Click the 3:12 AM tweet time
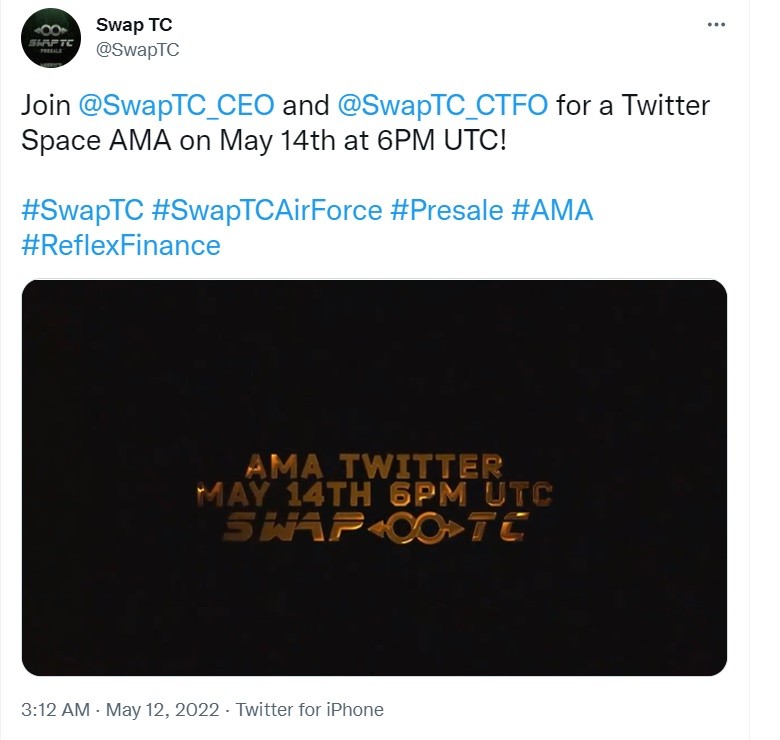780x740 pixels. [55, 710]
